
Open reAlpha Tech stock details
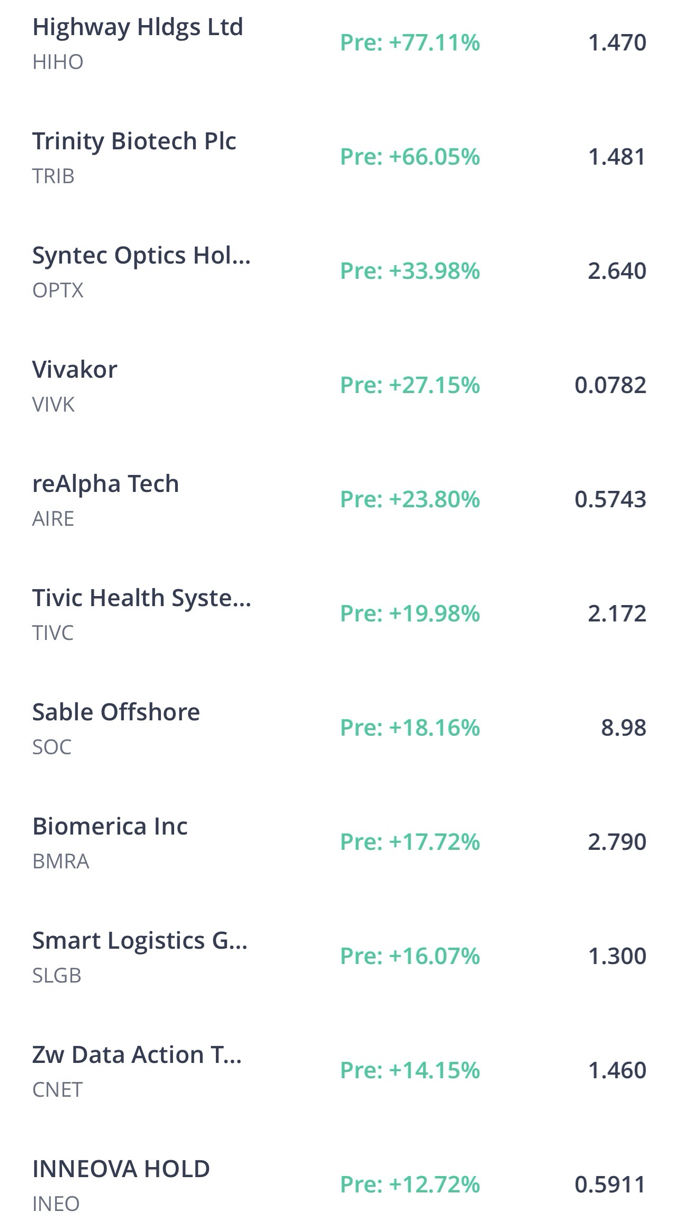339,499
